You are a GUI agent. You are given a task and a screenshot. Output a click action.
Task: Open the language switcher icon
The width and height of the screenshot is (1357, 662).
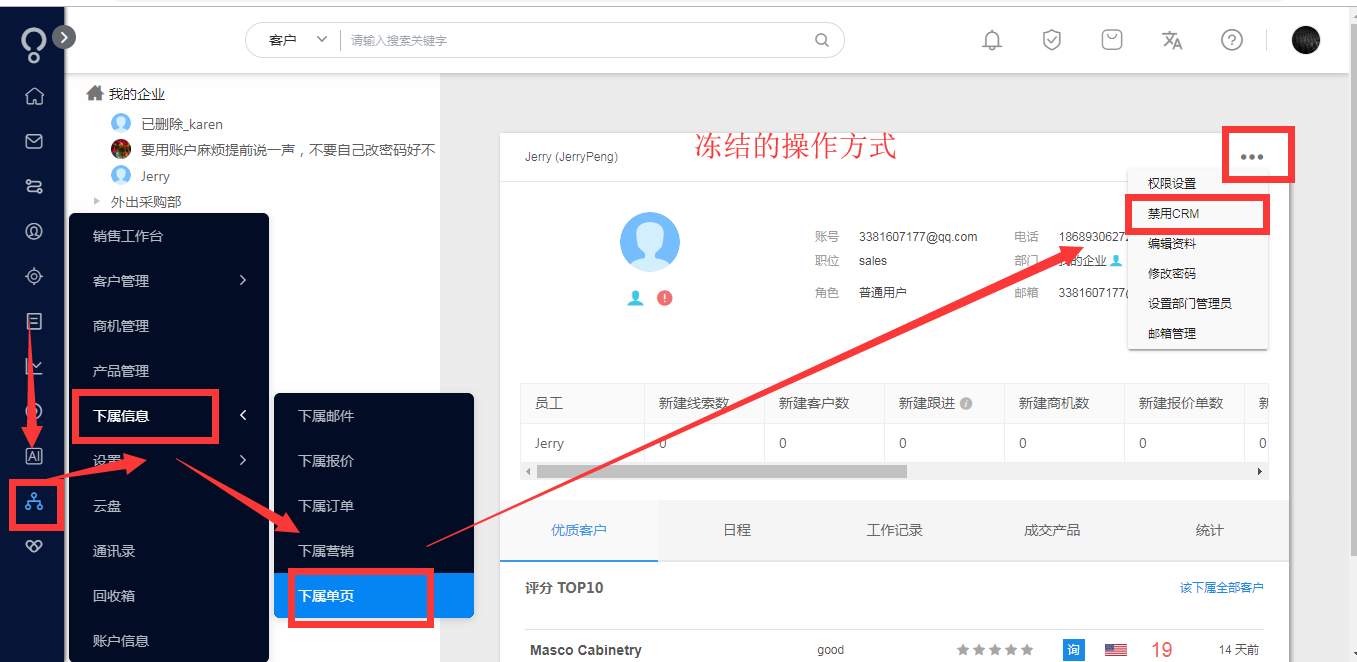1171,40
